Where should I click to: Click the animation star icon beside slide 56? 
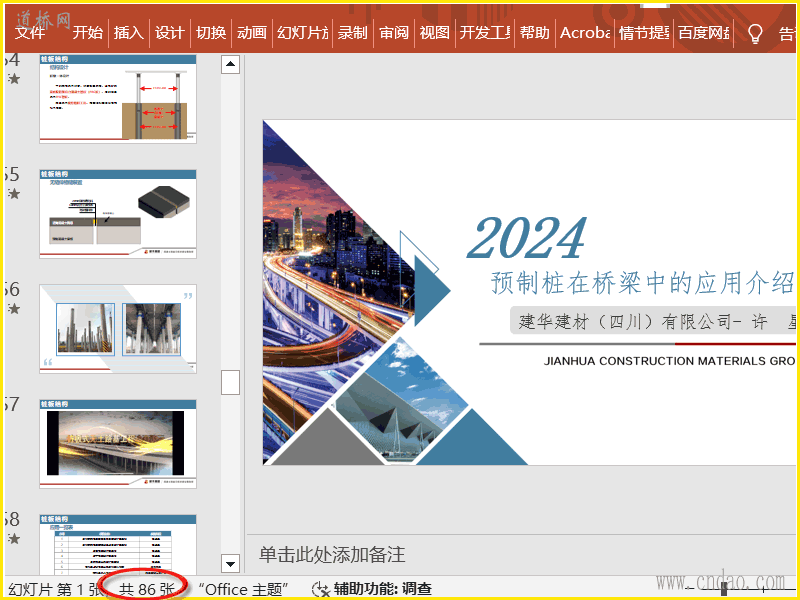[14, 309]
